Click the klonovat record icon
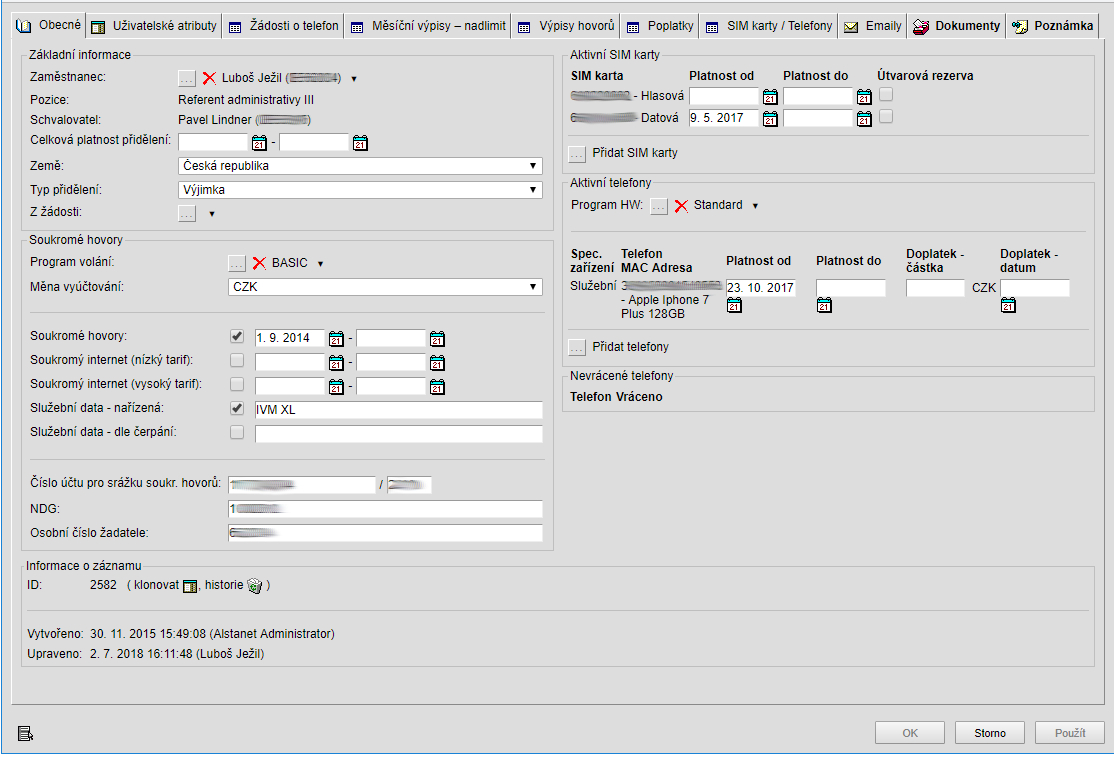The image size is (1114, 758). pyautogui.click(x=190, y=585)
